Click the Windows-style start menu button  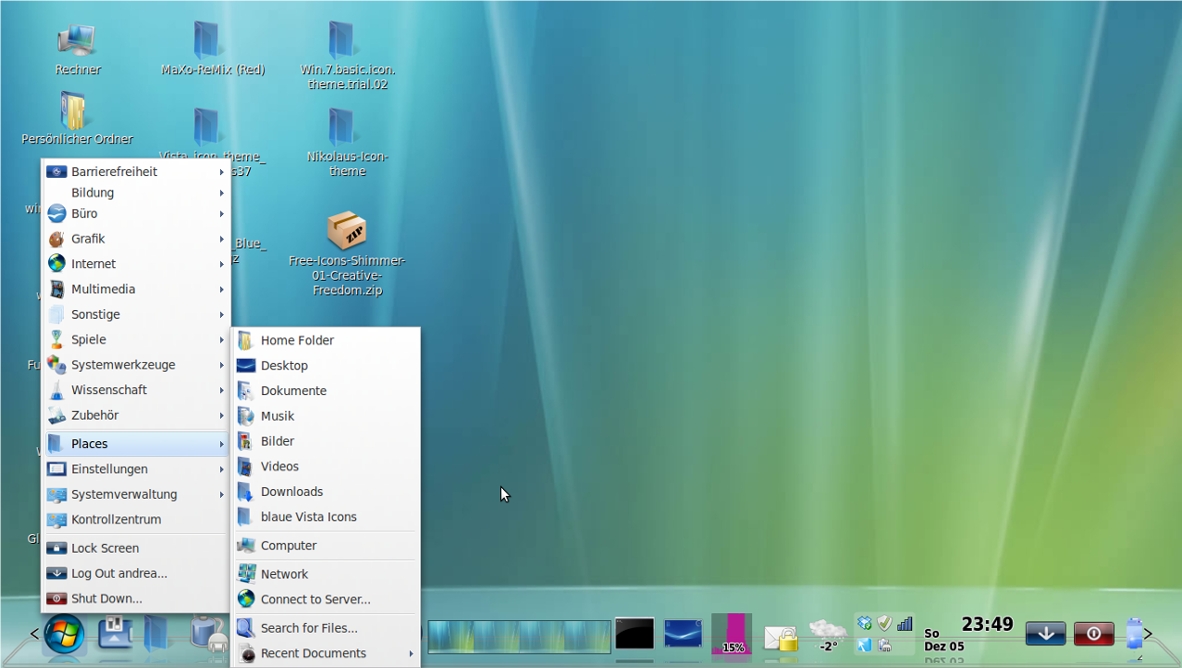(x=64, y=634)
